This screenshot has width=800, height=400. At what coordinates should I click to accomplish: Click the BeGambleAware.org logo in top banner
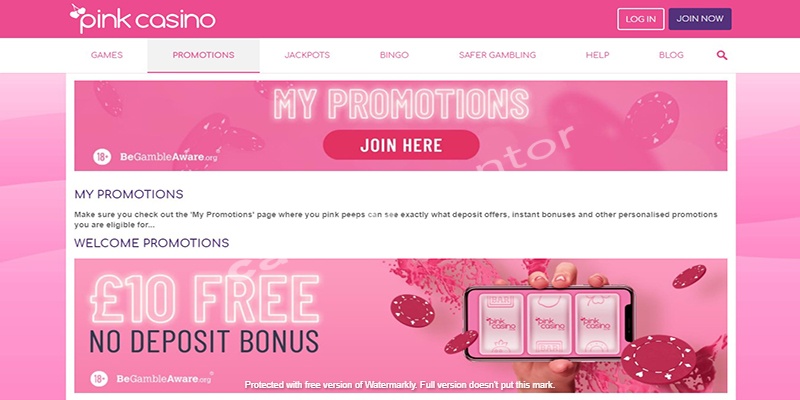coord(169,157)
